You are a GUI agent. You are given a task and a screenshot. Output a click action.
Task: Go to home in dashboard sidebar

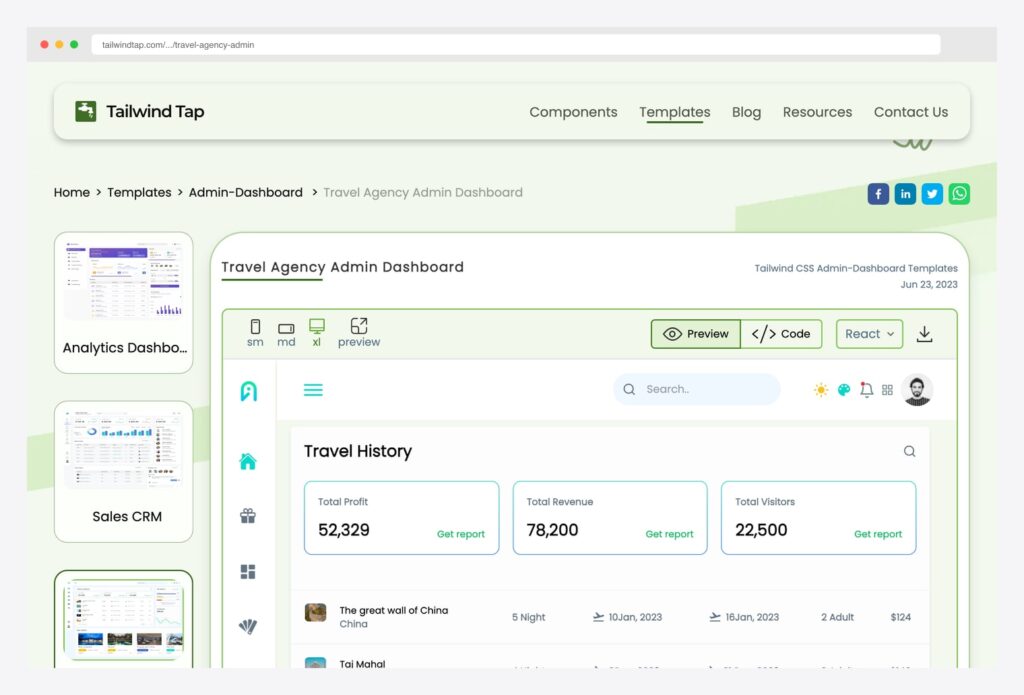pos(248,461)
